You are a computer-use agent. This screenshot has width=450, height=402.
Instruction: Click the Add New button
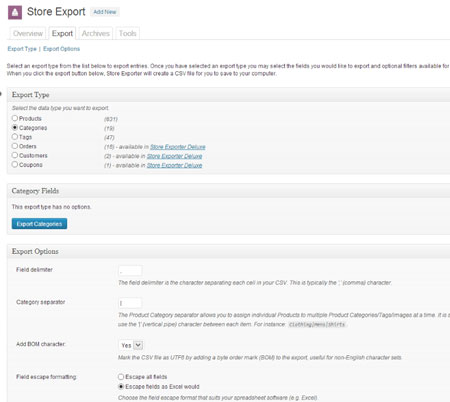coord(105,12)
